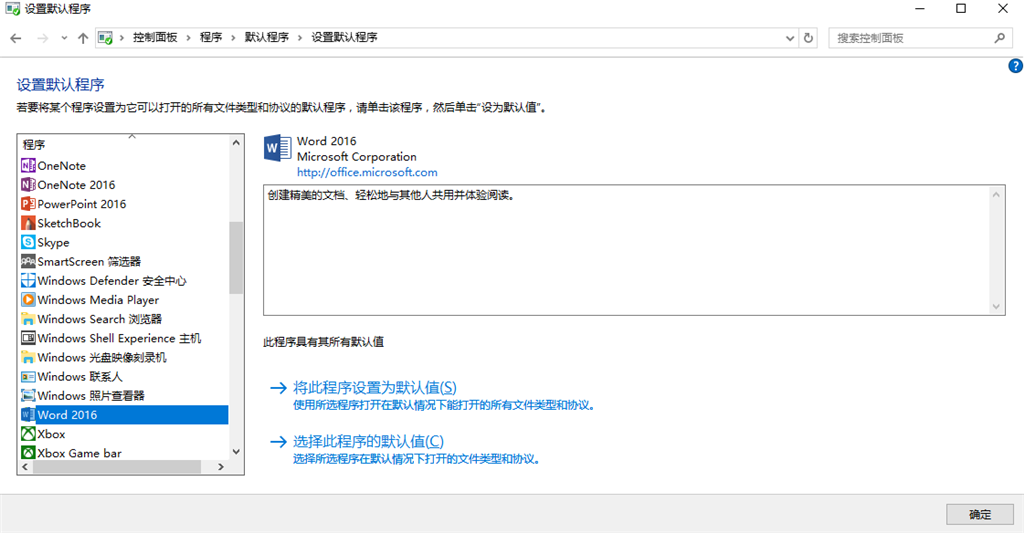The image size is (1024, 533).
Task: Click the Windows 联系人 icon
Action: tap(28, 376)
